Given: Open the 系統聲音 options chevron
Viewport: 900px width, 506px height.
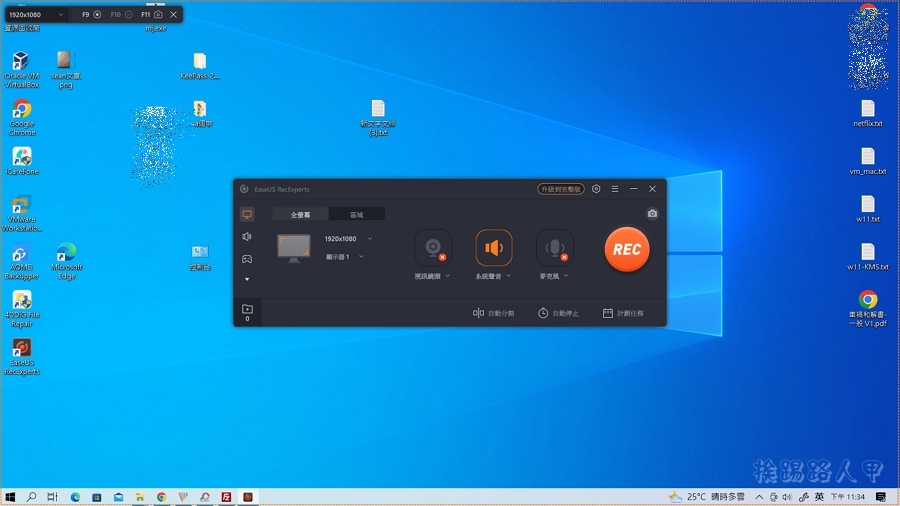Looking at the screenshot, I should pyautogui.click(x=509, y=276).
